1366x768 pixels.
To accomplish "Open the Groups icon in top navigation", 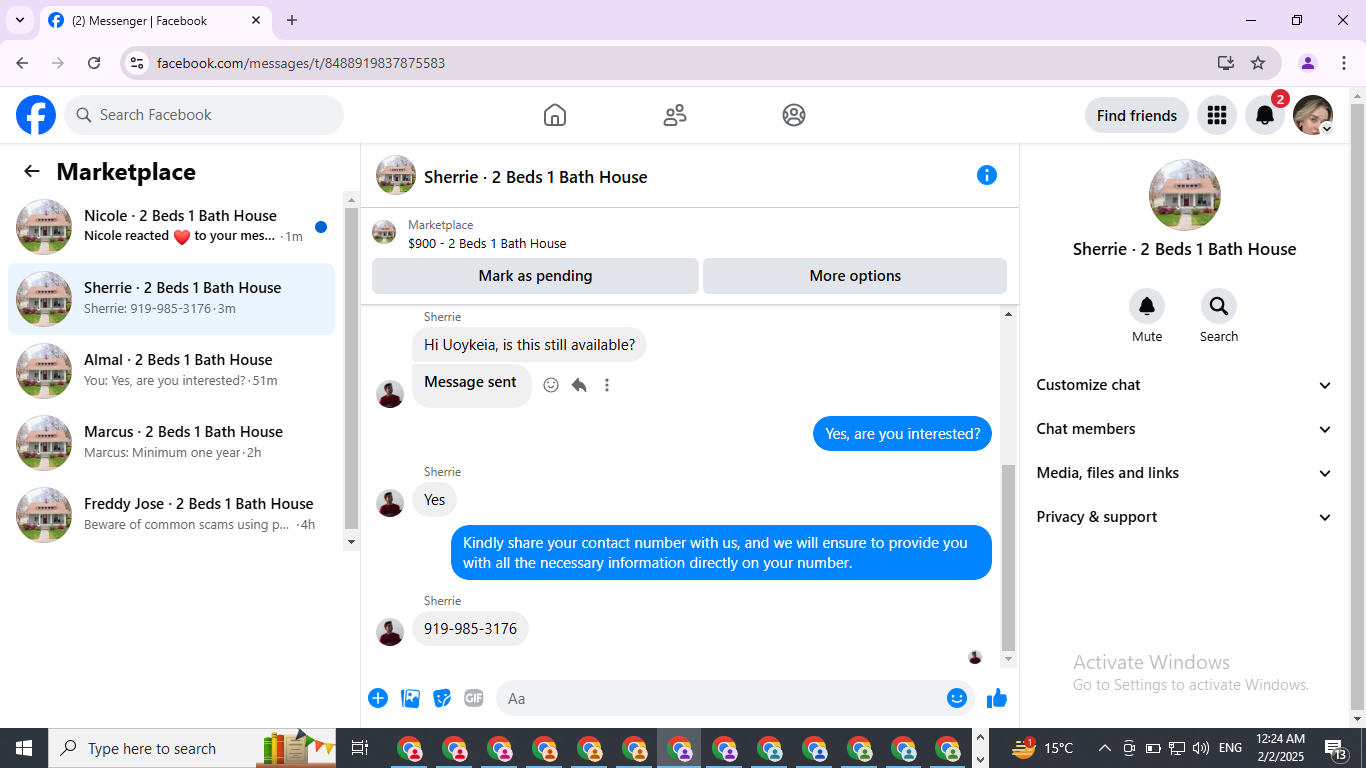I will [x=794, y=115].
